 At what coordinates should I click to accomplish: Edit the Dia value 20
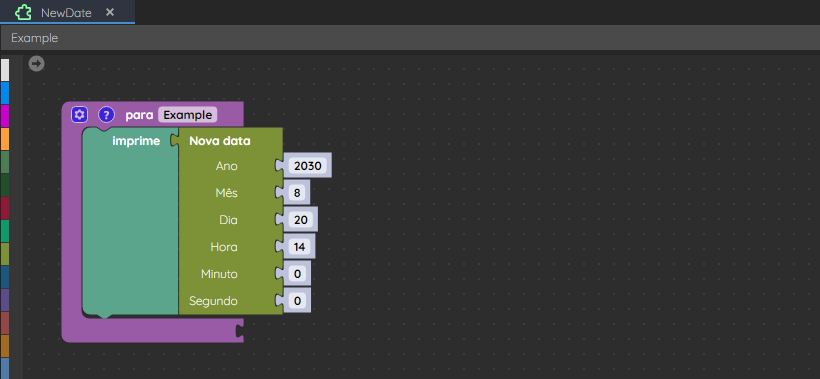point(301,220)
